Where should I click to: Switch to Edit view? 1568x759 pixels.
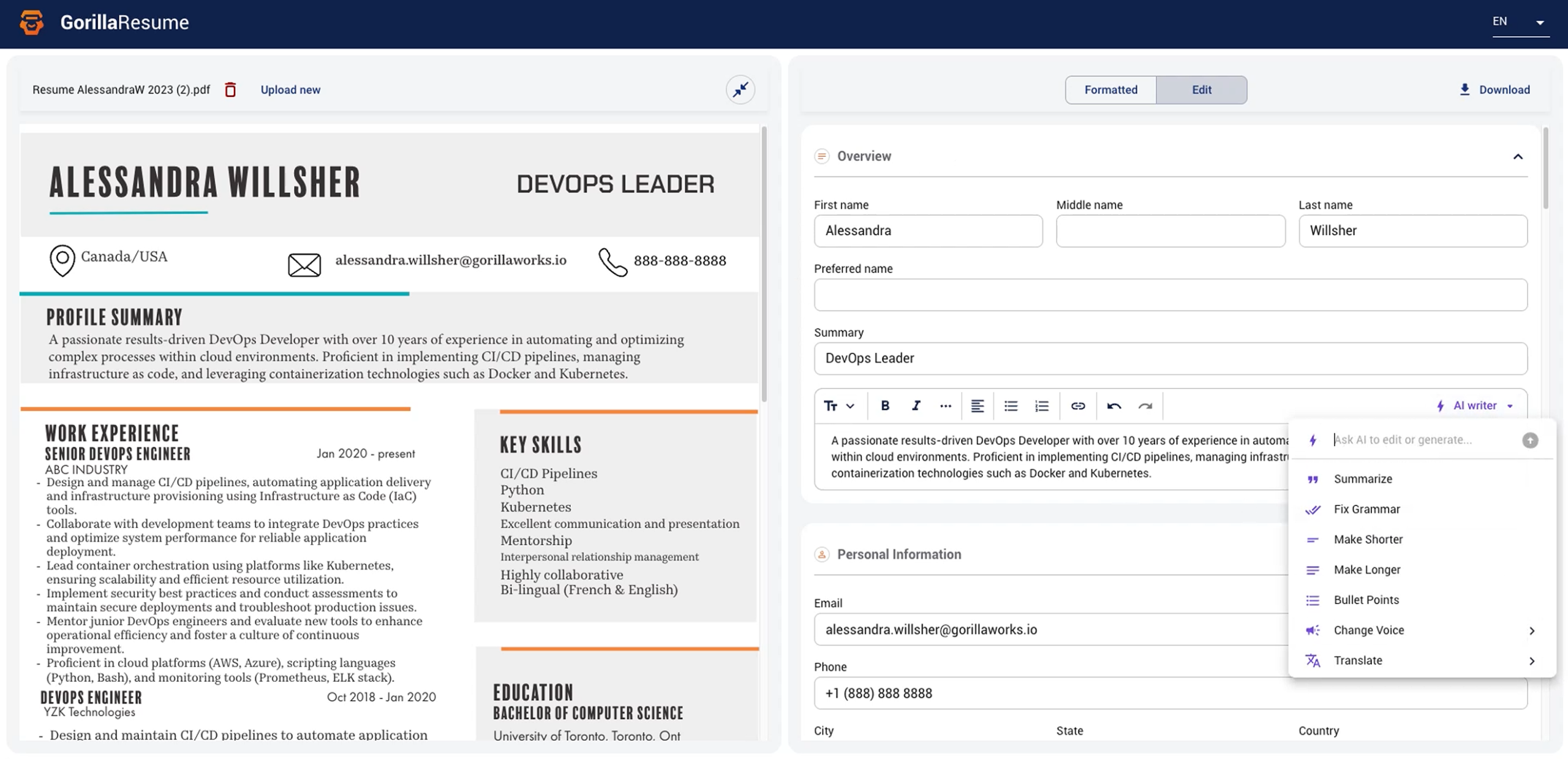click(1201, 89)
